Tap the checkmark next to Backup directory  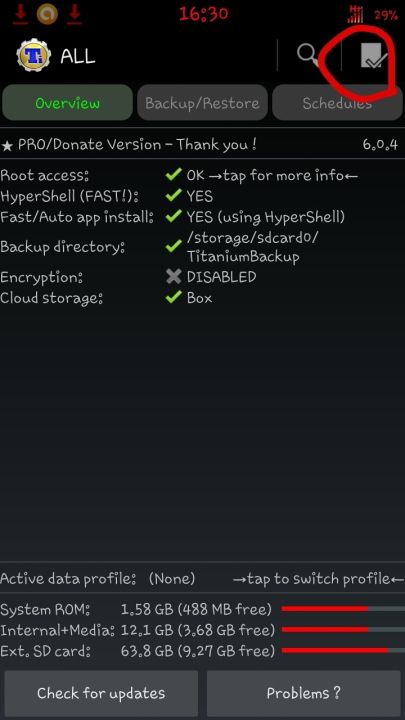click(x=174, y=247)
